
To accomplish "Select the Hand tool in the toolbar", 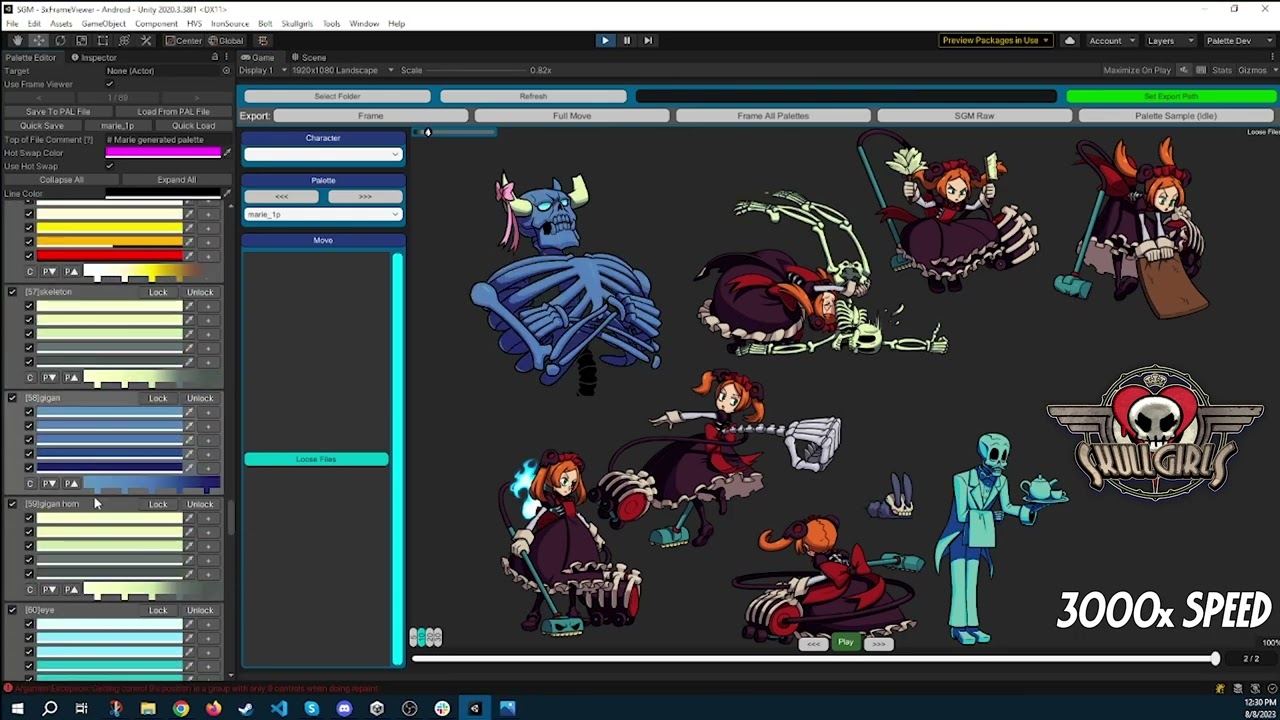I will (x=17, y=41).
